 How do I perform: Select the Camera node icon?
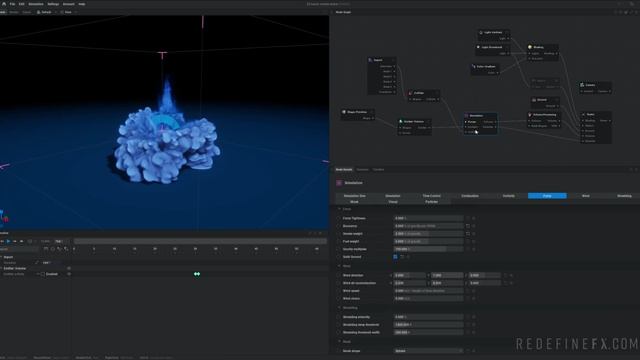582,85
